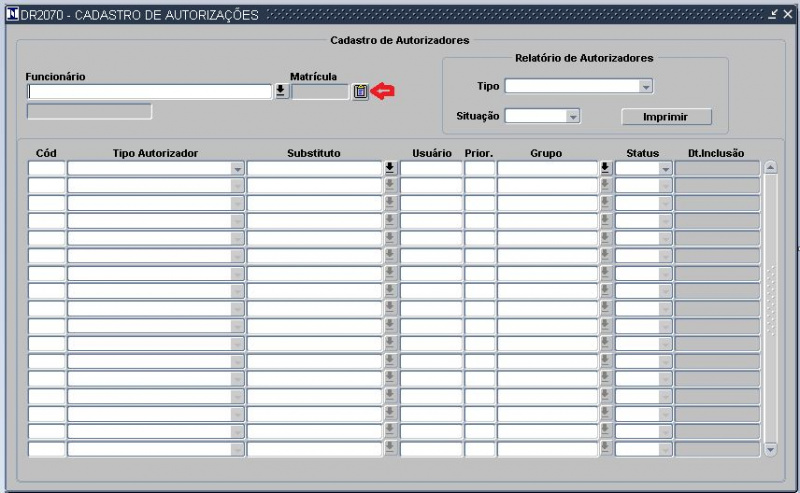Screen dimensions: 800x493
Task: Click the disabled field below Funcionário
Action: click(89, 111)
